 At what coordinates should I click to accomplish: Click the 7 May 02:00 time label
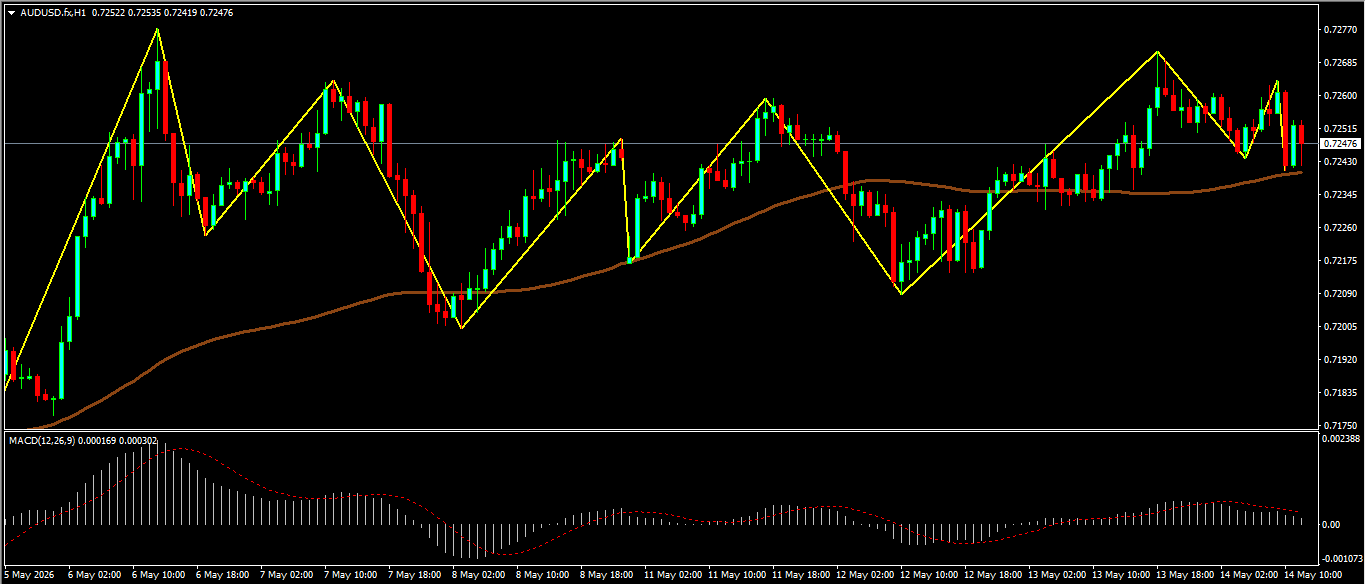pos(286,576)
